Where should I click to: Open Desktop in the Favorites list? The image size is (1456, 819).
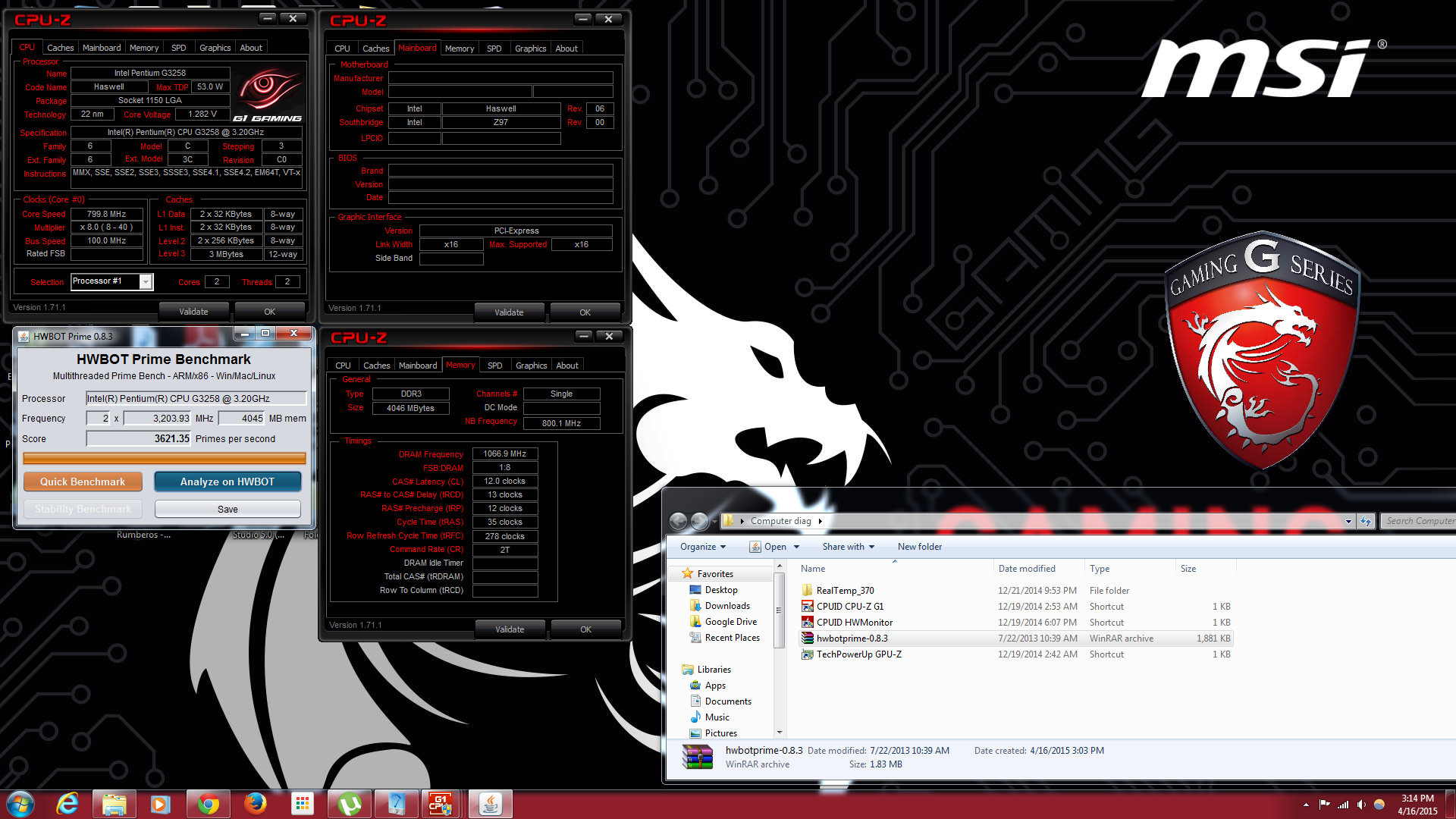tap(720, 590)
